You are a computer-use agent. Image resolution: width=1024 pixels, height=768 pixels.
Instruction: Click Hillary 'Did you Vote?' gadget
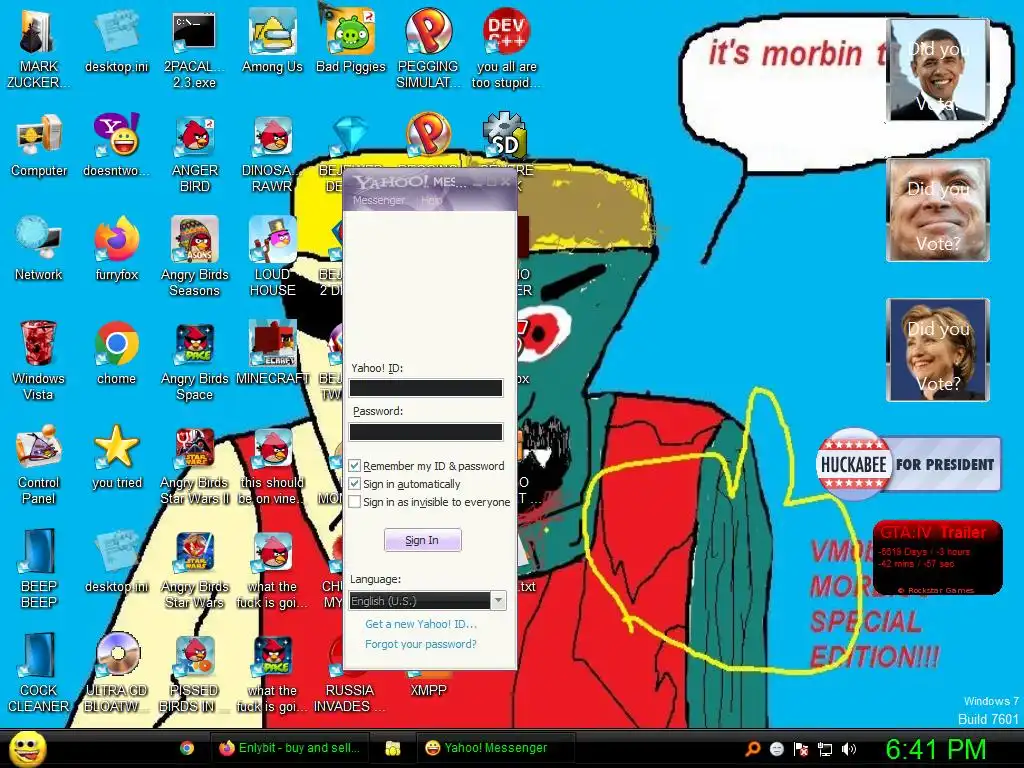pos(938,349)
